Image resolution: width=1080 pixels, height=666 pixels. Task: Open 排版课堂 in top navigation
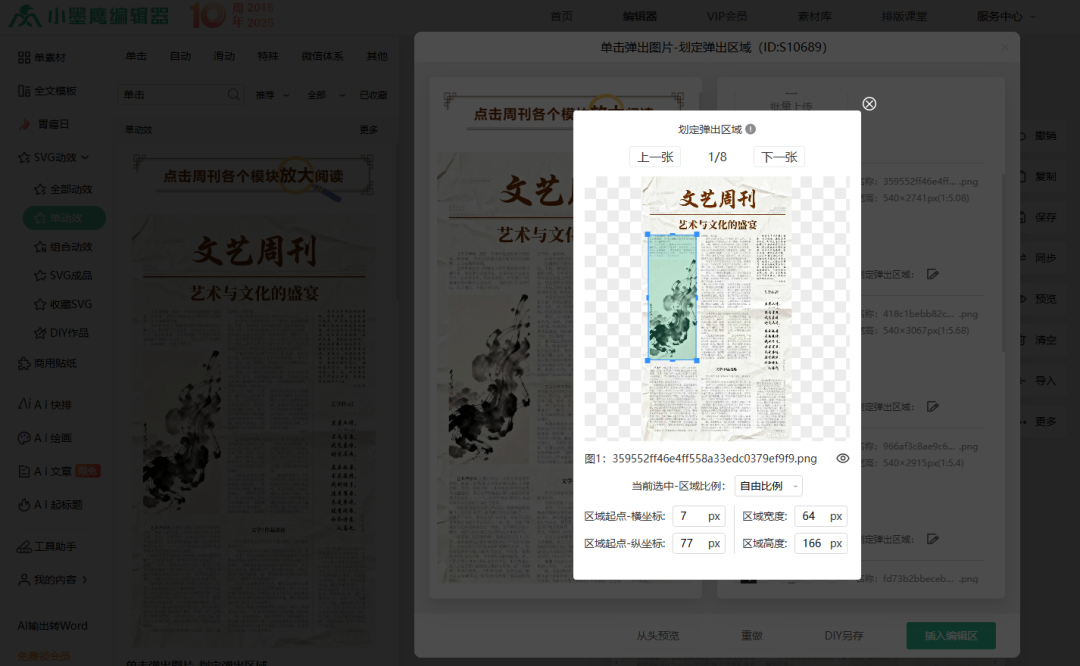(x=904, y=16)
